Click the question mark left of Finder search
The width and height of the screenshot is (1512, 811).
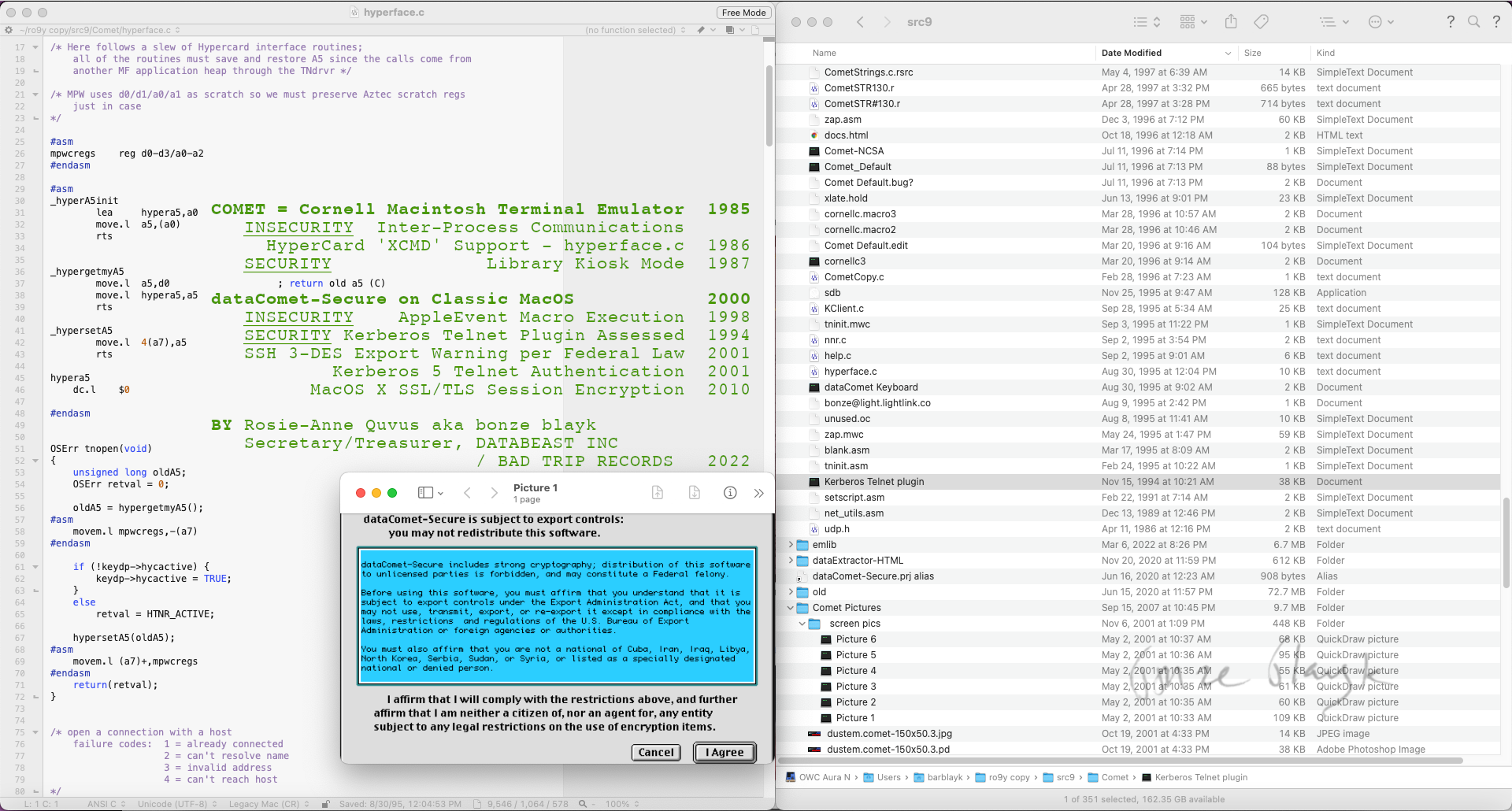1451,22
